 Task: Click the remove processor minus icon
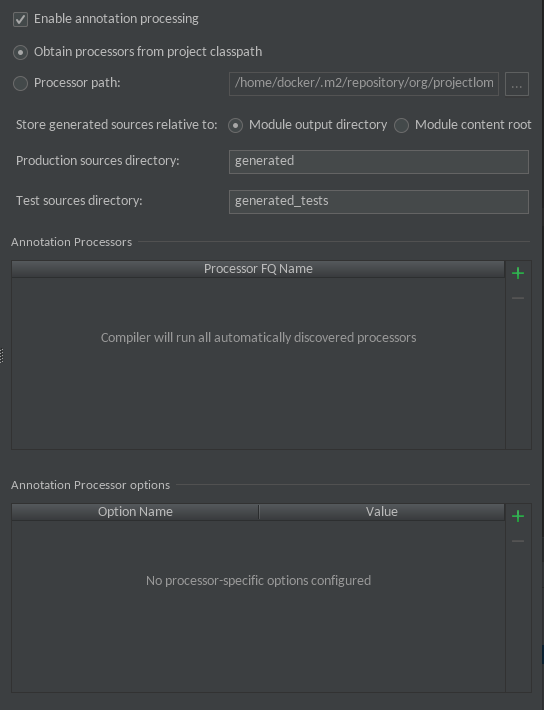[x=518, y=298]
